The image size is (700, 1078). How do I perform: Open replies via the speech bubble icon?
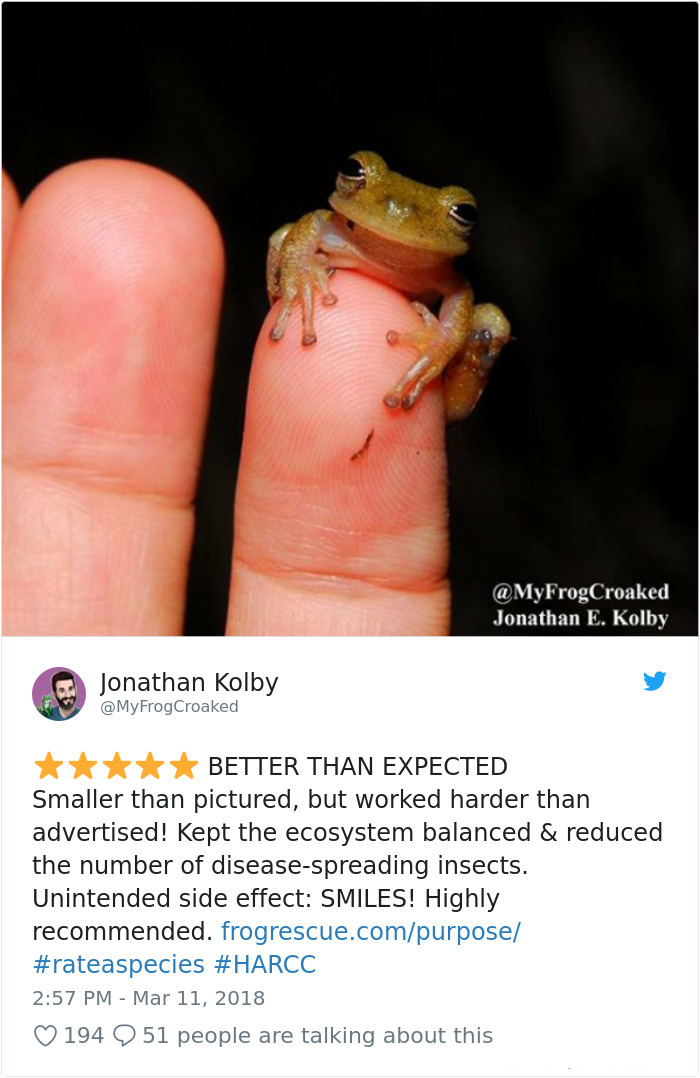(124, 1035)
